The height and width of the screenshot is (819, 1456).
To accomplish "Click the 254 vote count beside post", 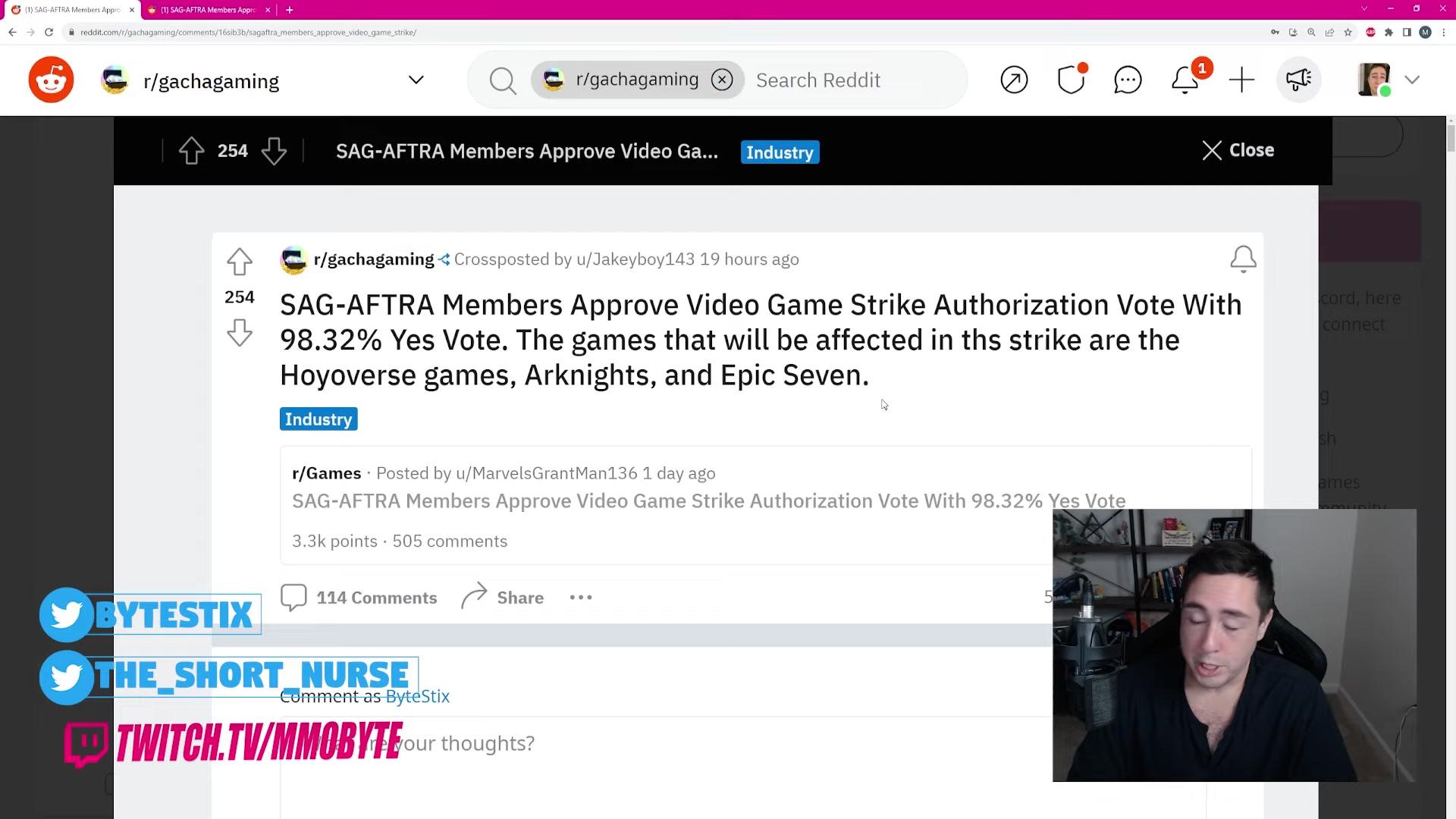I will pyautogui.click(x=240, y=297).
